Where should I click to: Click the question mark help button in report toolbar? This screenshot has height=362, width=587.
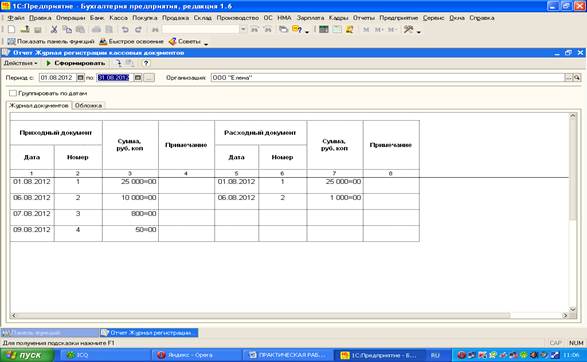[146, 63]
